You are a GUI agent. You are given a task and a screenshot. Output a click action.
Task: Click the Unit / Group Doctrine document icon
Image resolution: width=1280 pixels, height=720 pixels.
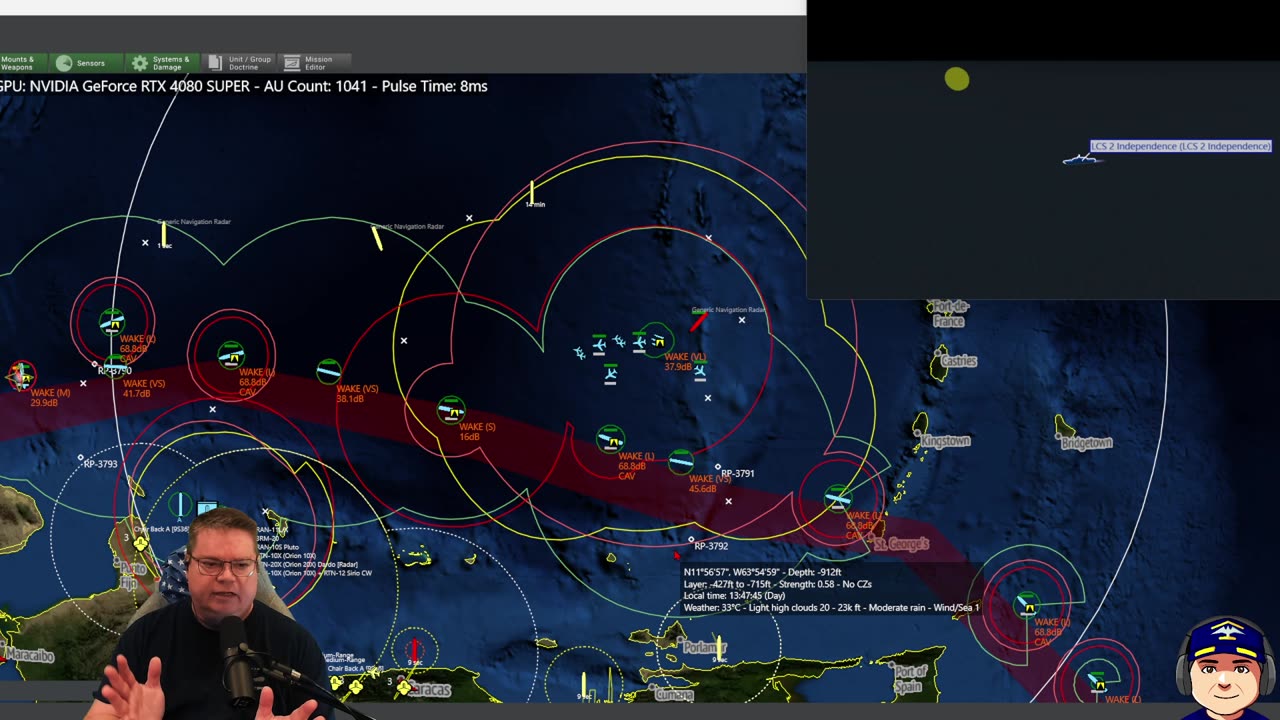(x=214, y=63)
